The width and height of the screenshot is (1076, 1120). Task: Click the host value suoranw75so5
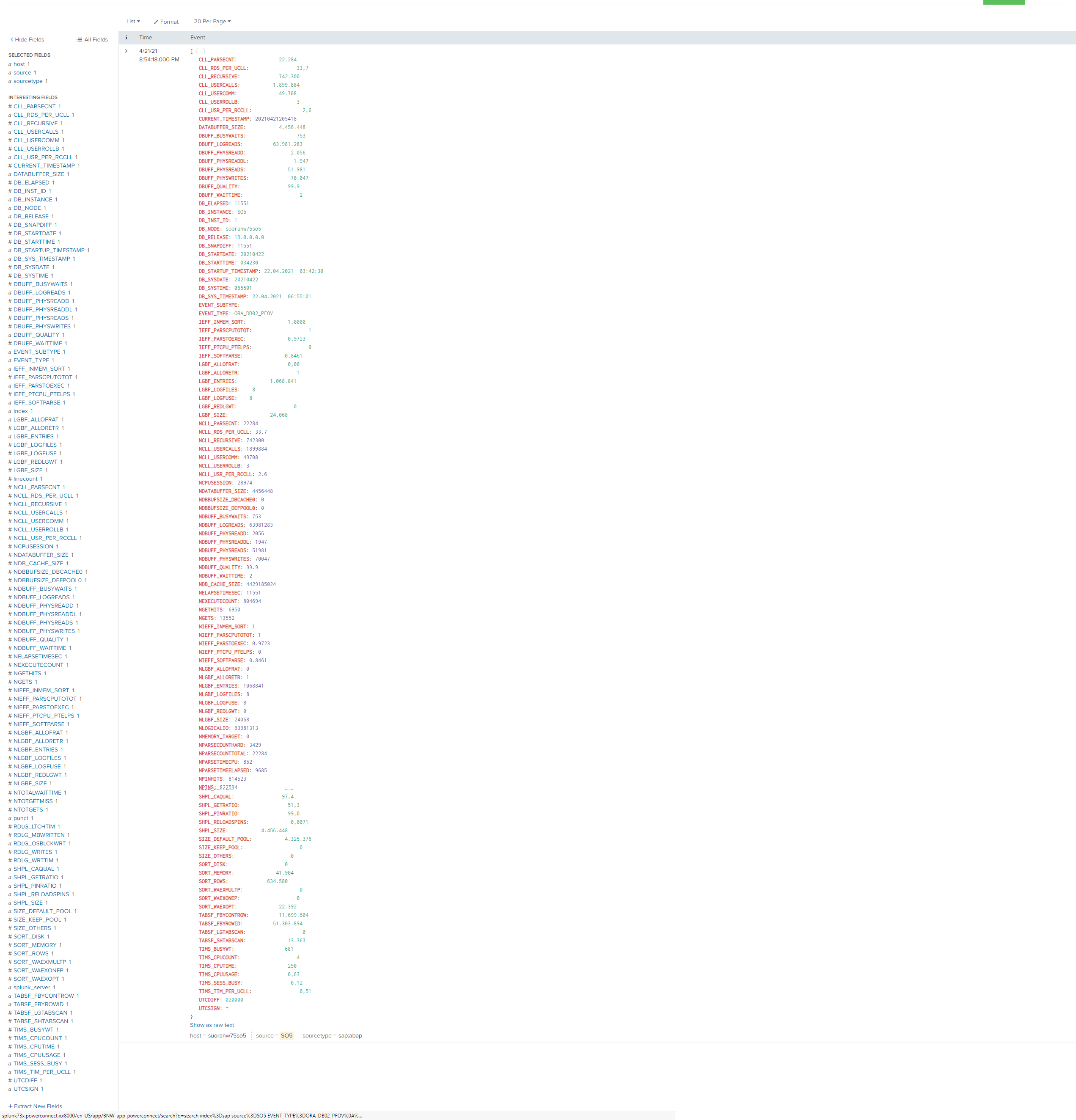coord(227,1035)
